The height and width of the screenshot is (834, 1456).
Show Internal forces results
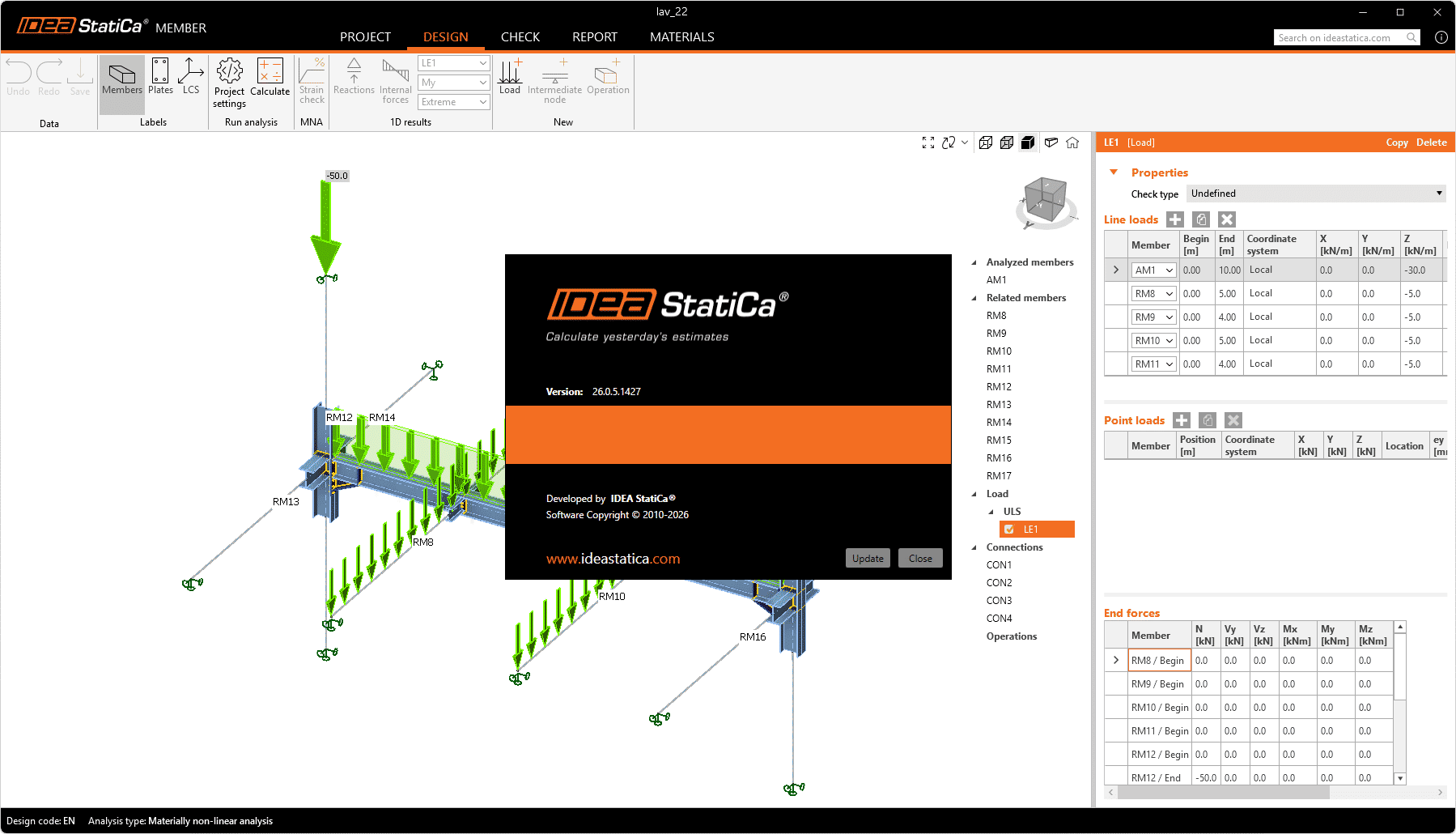point(396,81)
